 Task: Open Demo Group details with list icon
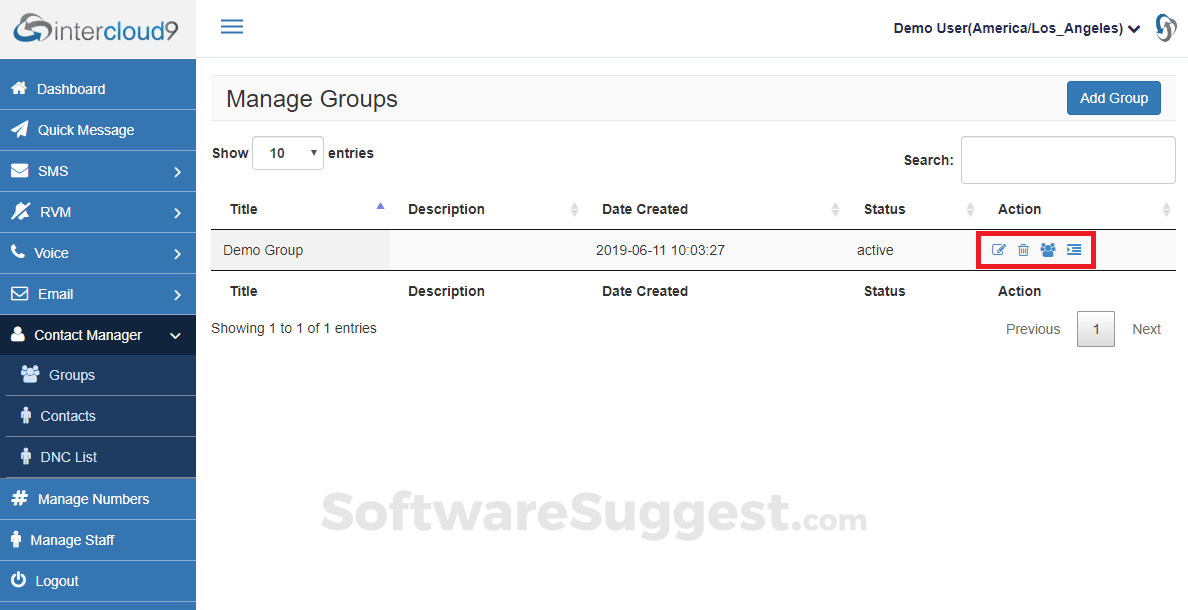coord(1073,249)
